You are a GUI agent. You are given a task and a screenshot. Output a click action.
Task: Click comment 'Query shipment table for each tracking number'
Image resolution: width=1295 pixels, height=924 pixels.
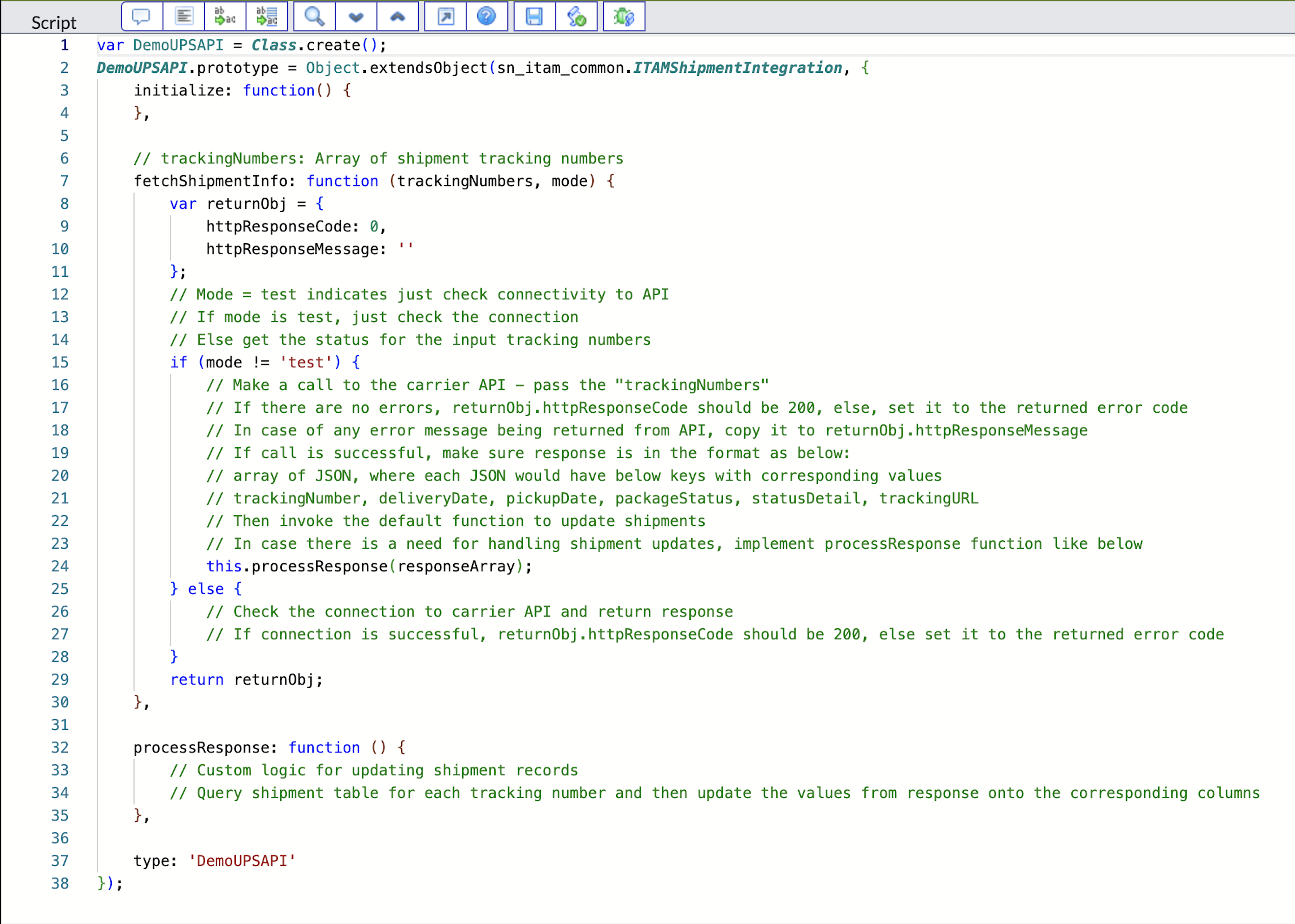[x=715, y=793]
